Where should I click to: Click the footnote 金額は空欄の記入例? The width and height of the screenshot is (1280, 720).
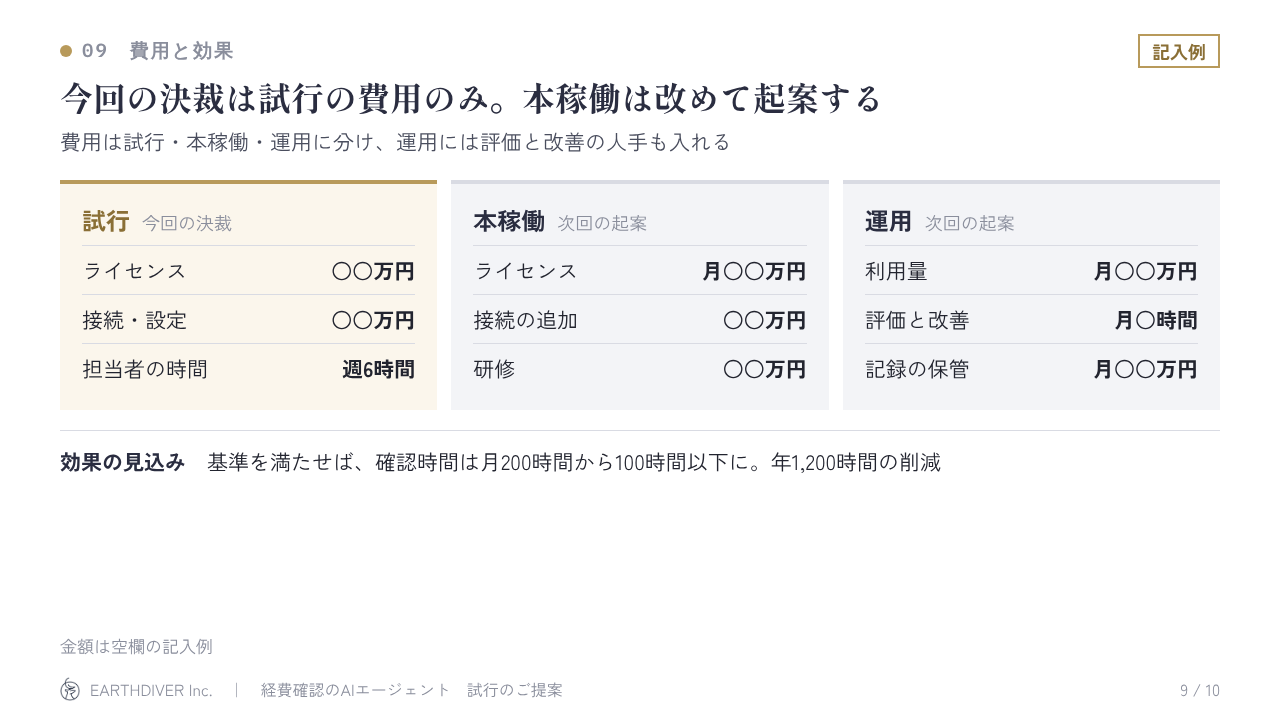pos(136,646)
